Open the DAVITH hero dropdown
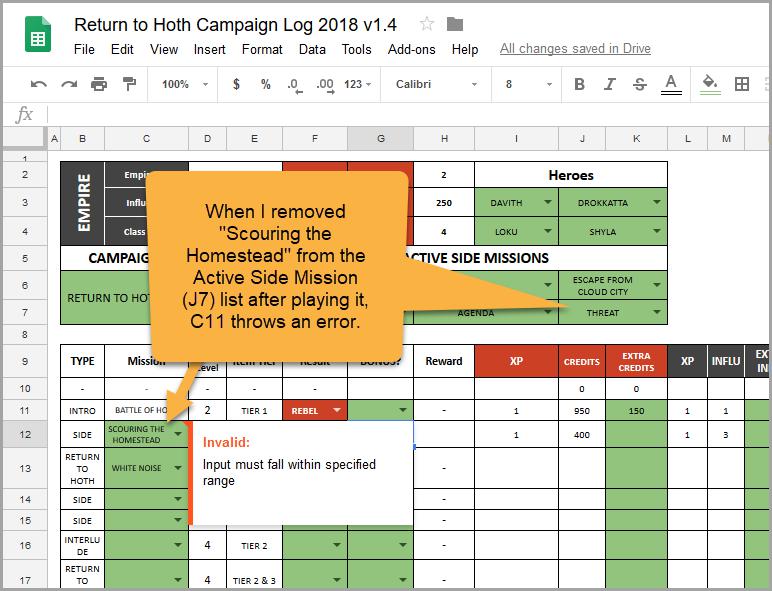This screenshot has height=591, width=772. tap(547, 202)
